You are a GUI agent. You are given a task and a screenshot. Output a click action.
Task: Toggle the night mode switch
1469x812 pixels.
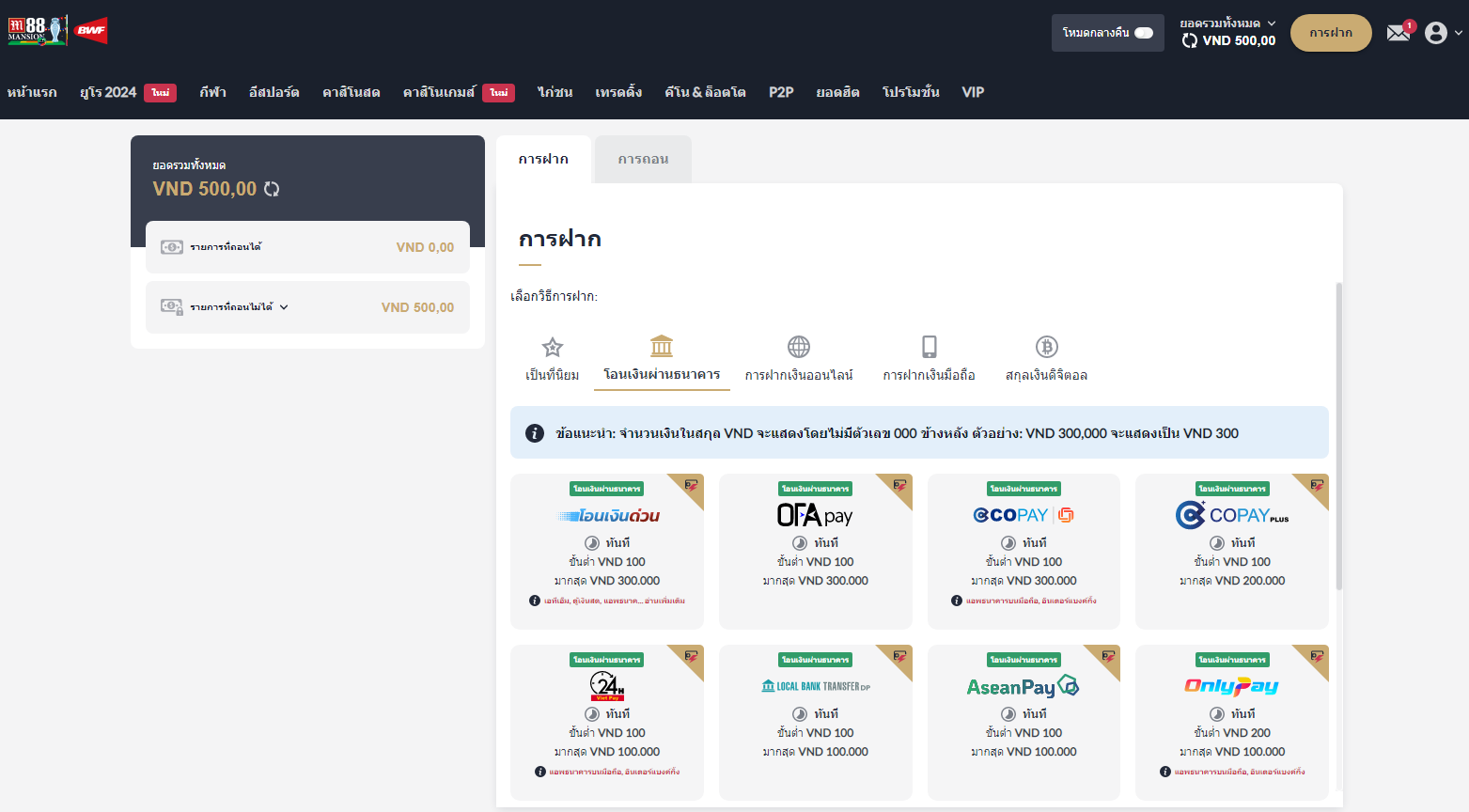click(x=1144, y=33)
